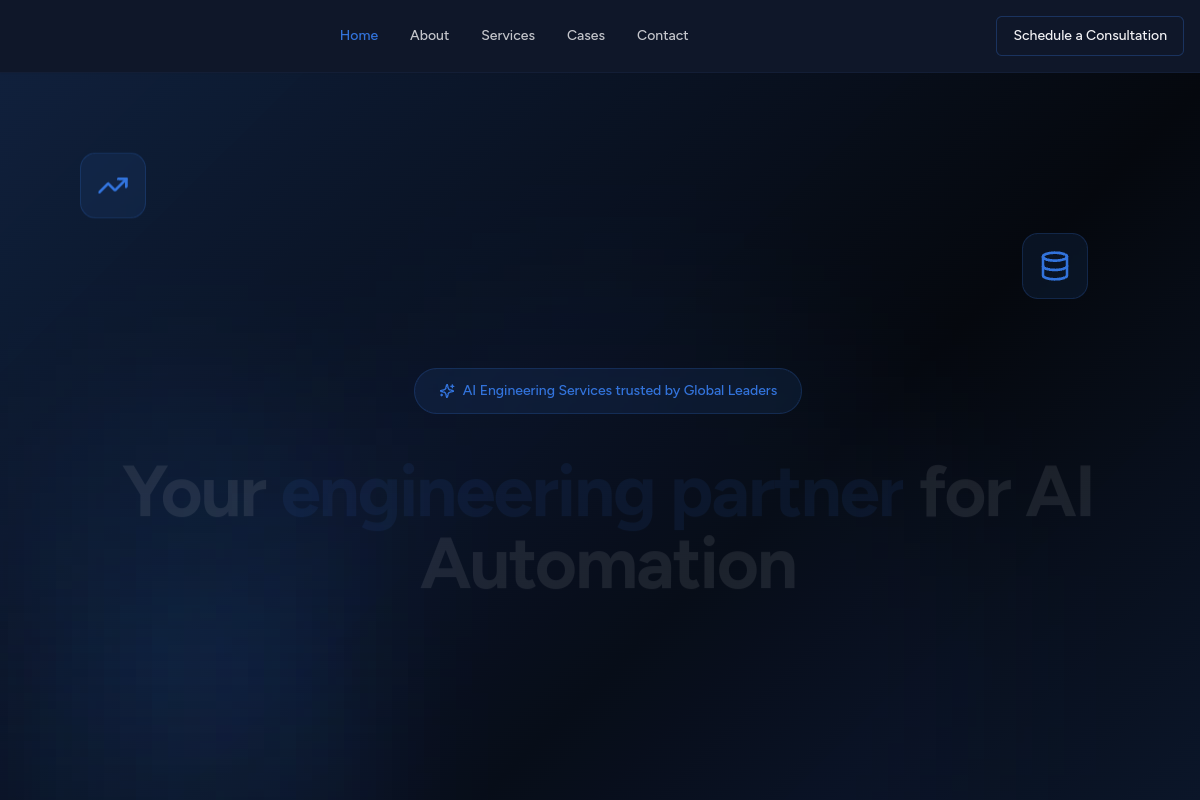The image size is (1200, 800).
Task: Open Services in the navigation bar
Action: [x=508, y=35]
